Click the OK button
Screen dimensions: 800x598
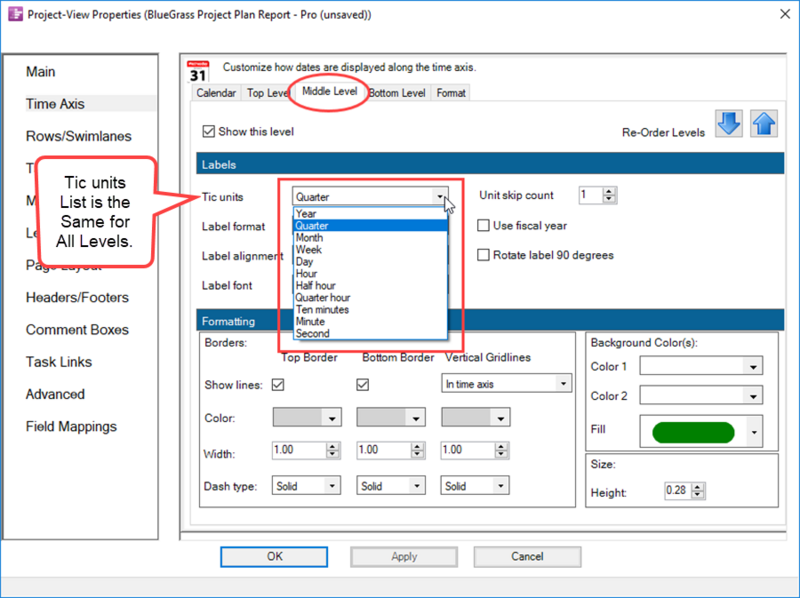(274, 557)
